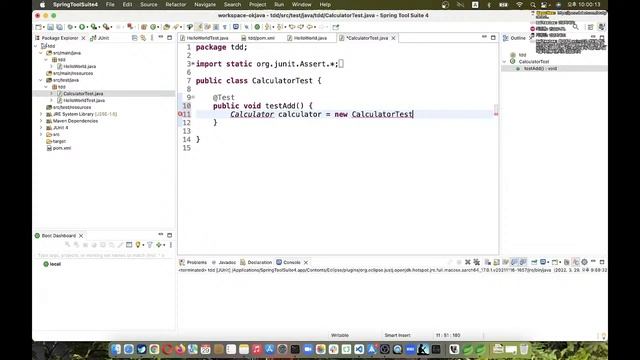640x360 pixels.
Task: Click the New Java Class toolbar icon
Action: click(153, 27)
